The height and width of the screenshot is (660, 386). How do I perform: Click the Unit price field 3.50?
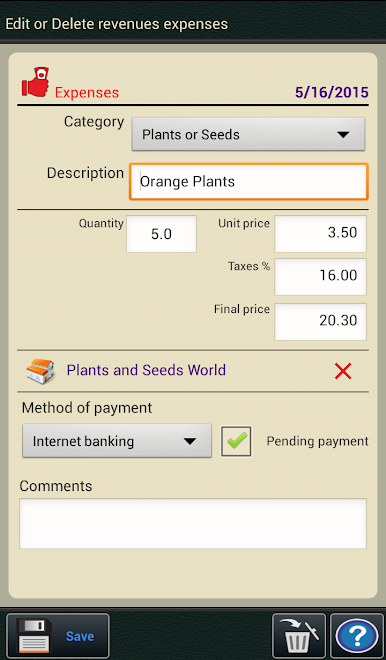[x=320, y=234]
